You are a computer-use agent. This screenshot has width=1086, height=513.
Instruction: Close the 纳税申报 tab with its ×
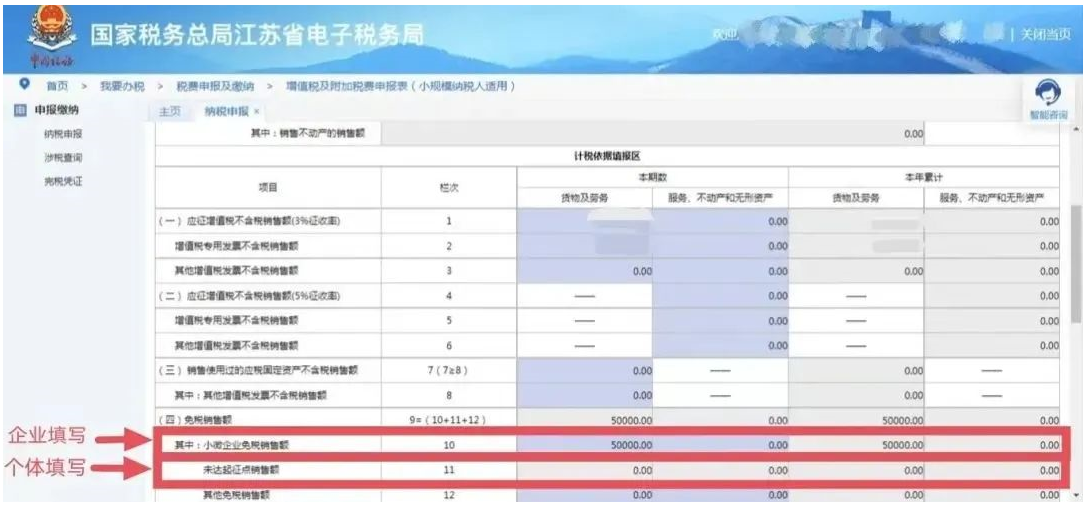(x=256, y=111)
